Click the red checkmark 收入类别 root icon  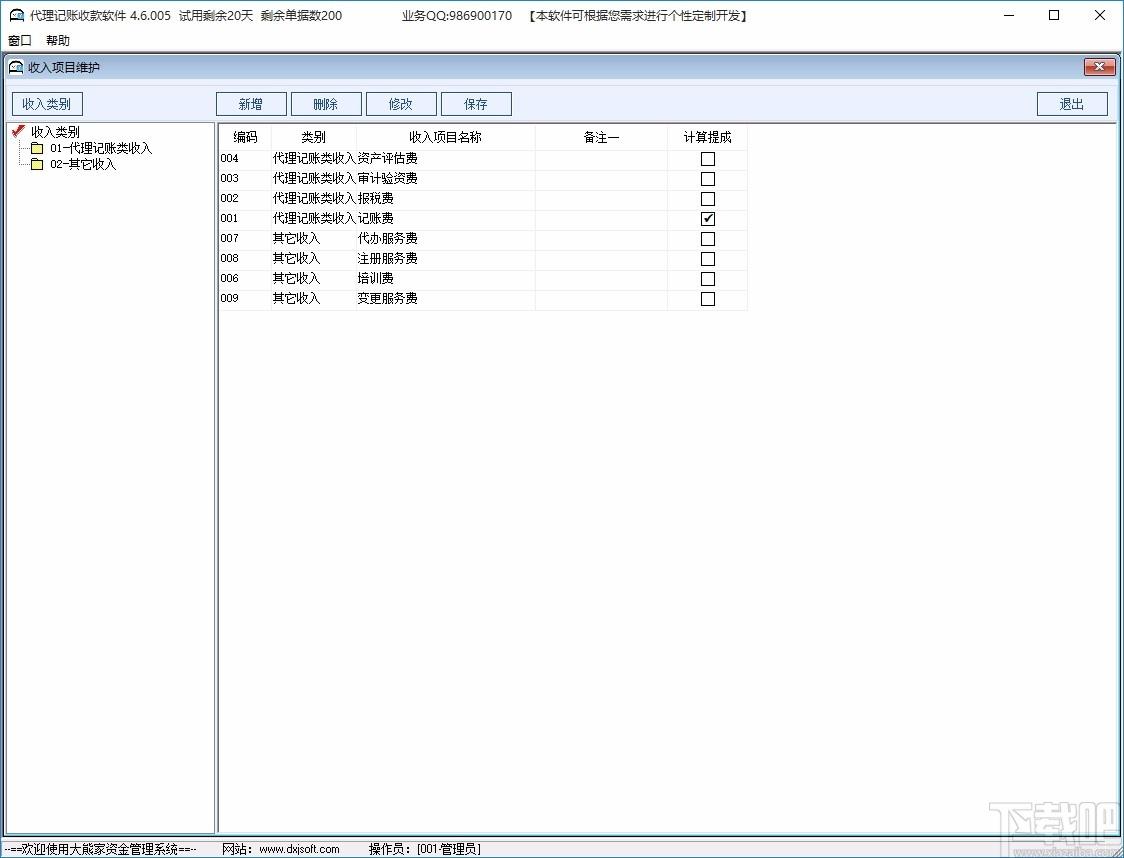point(19,132)
